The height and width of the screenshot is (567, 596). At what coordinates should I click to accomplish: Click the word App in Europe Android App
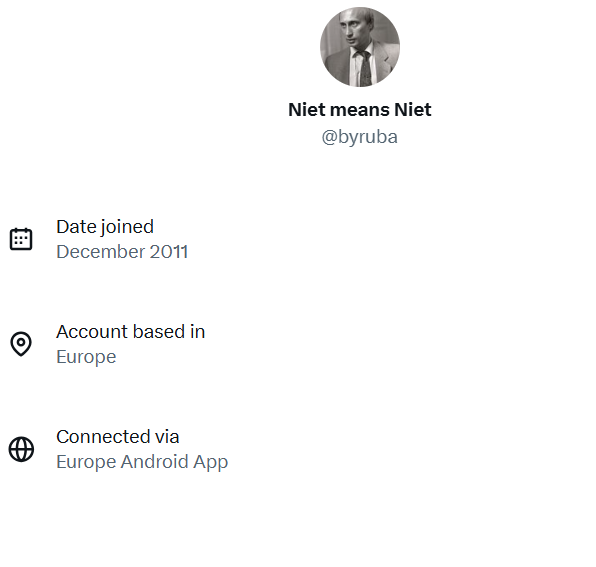tap(211, 462)
